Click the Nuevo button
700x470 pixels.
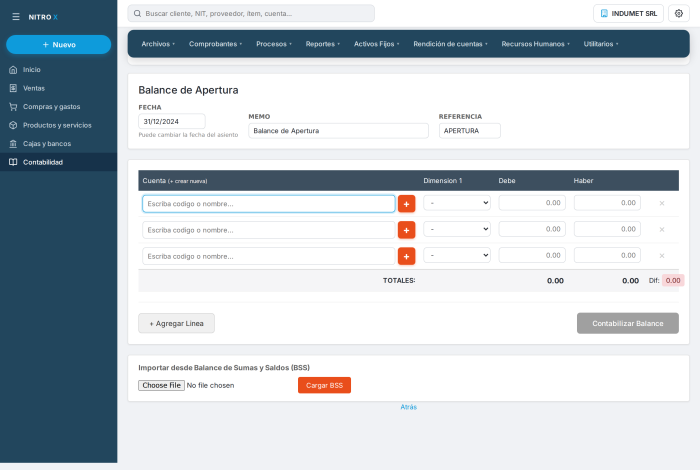tap(58, 45)
